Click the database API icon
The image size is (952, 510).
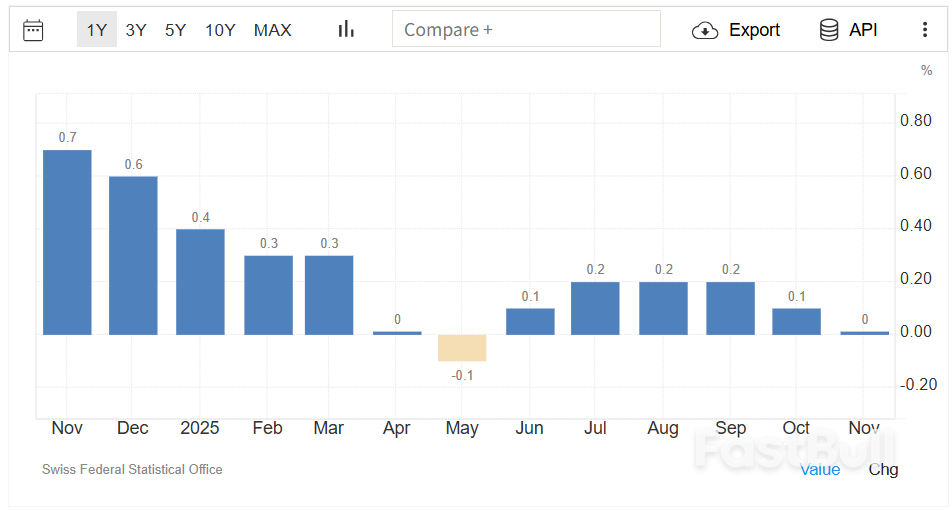[x=829, y=30]
